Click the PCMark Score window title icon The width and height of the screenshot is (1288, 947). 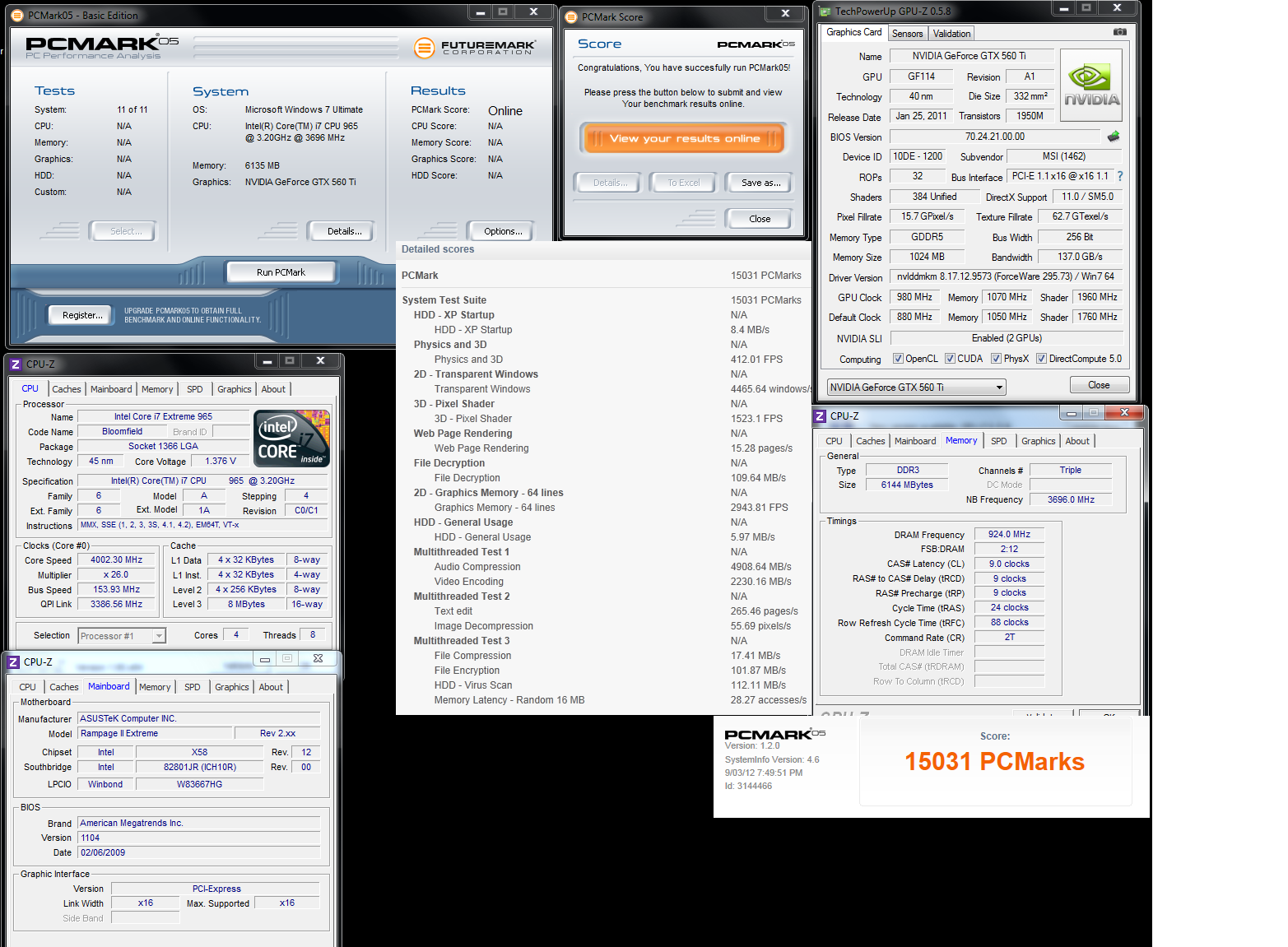(571, 16)
